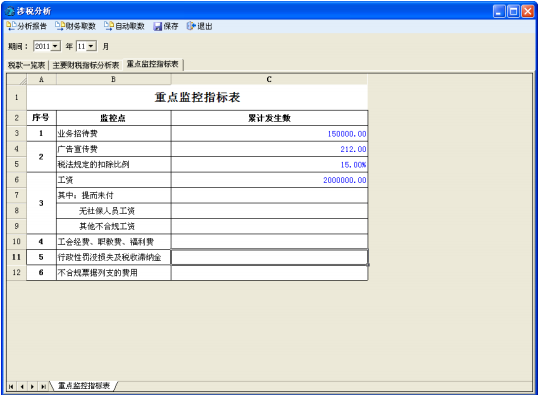This screenshot has height=395, width=538.
Task: Open the month 11 dropdown
Action: pos(91,46)
